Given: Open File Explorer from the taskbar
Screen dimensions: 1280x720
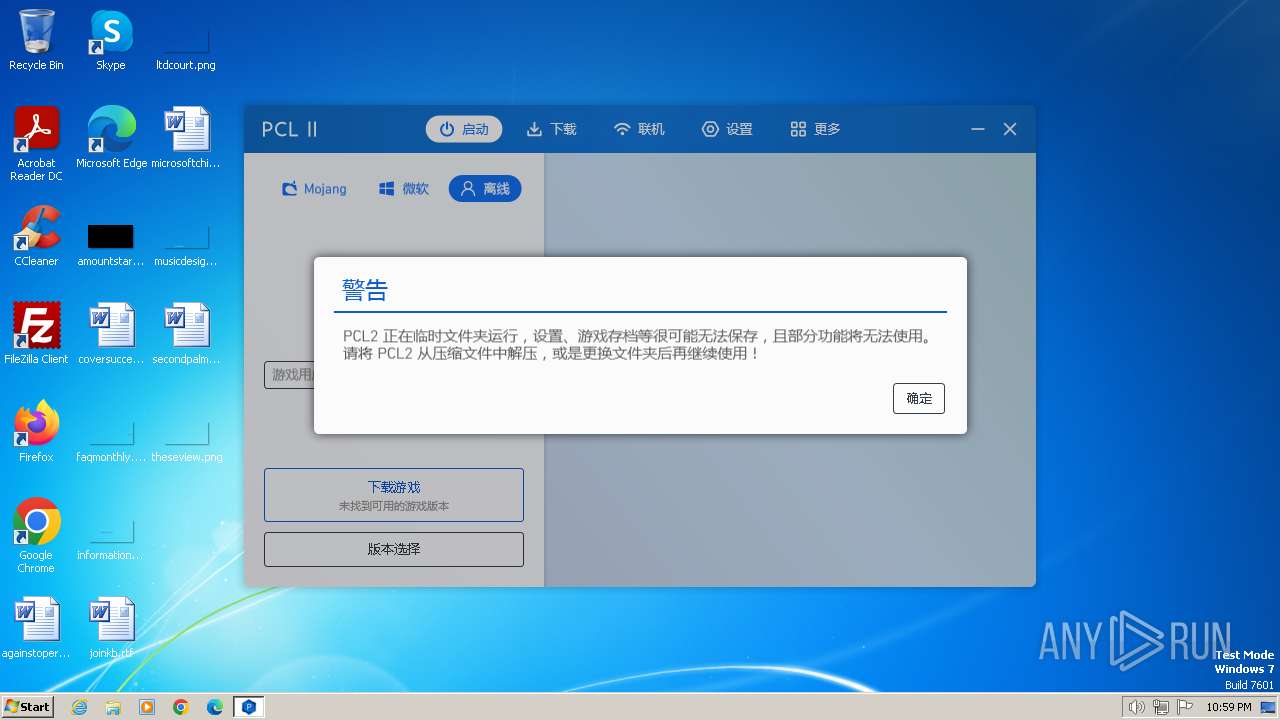Looking at the screenshot, I should click(113, 707).
